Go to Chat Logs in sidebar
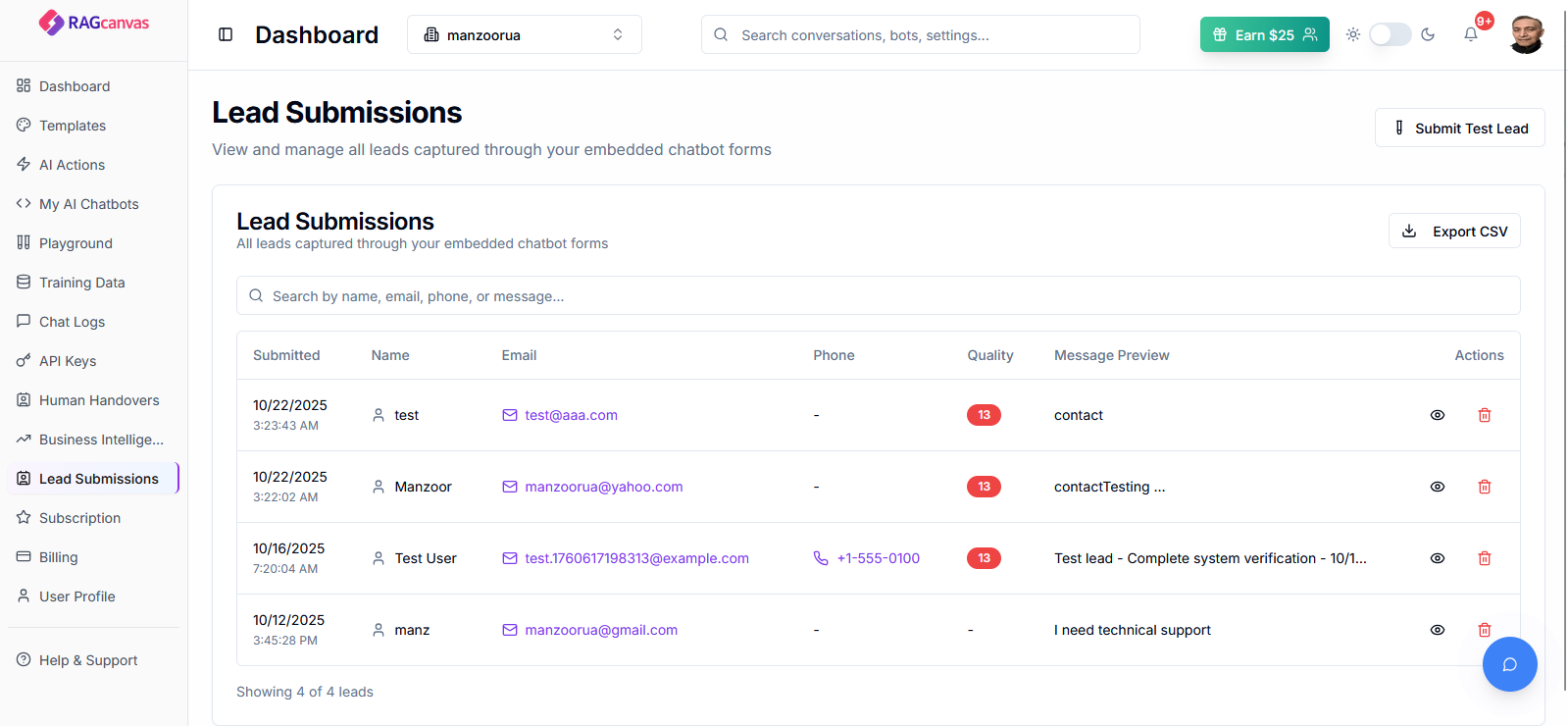1568x726 pixels. click(72, 322)
